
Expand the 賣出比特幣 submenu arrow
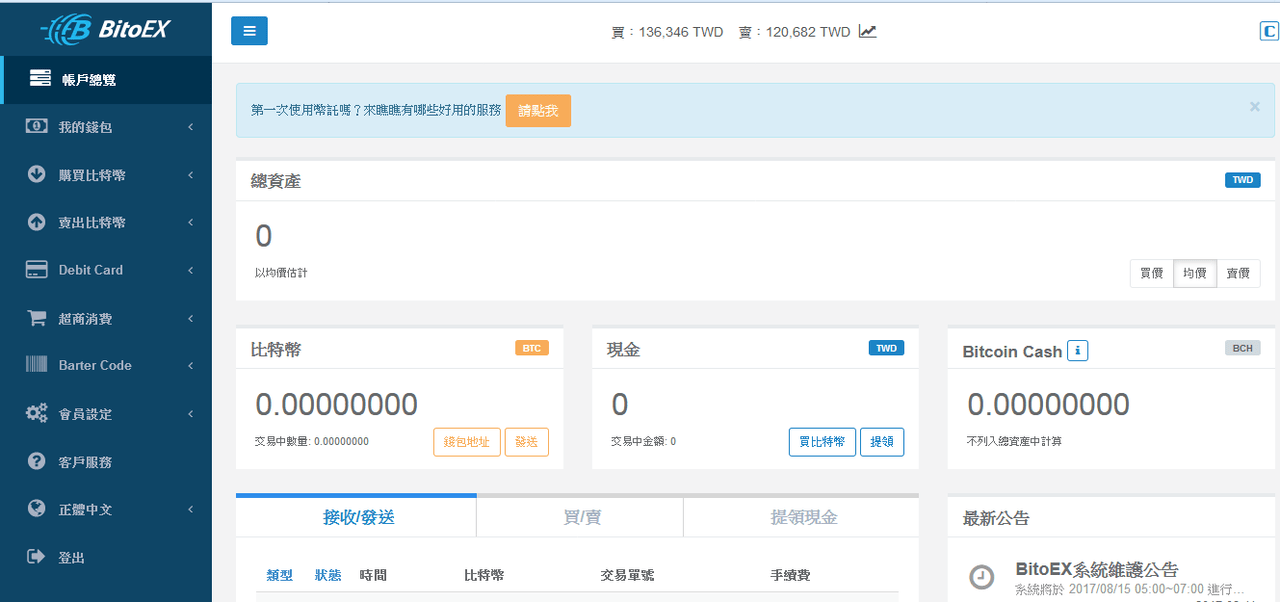[x=190, y=223]
